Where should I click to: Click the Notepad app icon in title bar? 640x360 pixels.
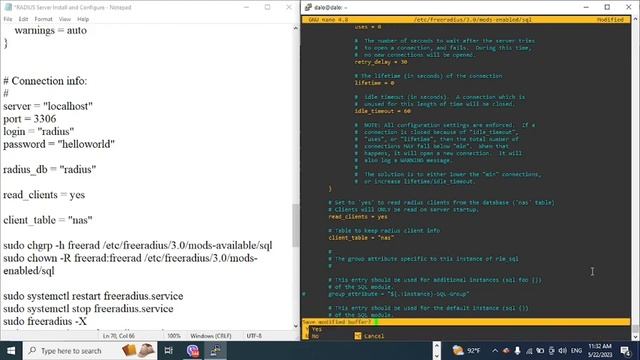[x=8, y=7]
